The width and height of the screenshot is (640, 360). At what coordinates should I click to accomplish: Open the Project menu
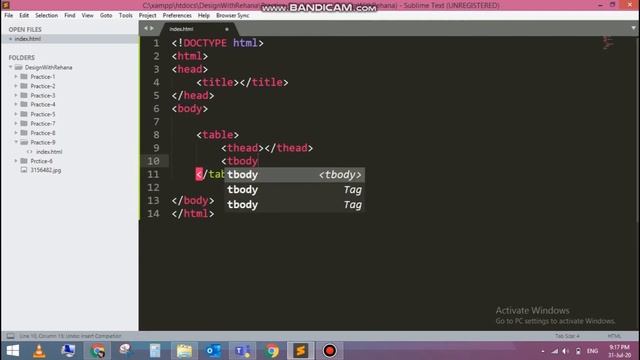(147, 15)
